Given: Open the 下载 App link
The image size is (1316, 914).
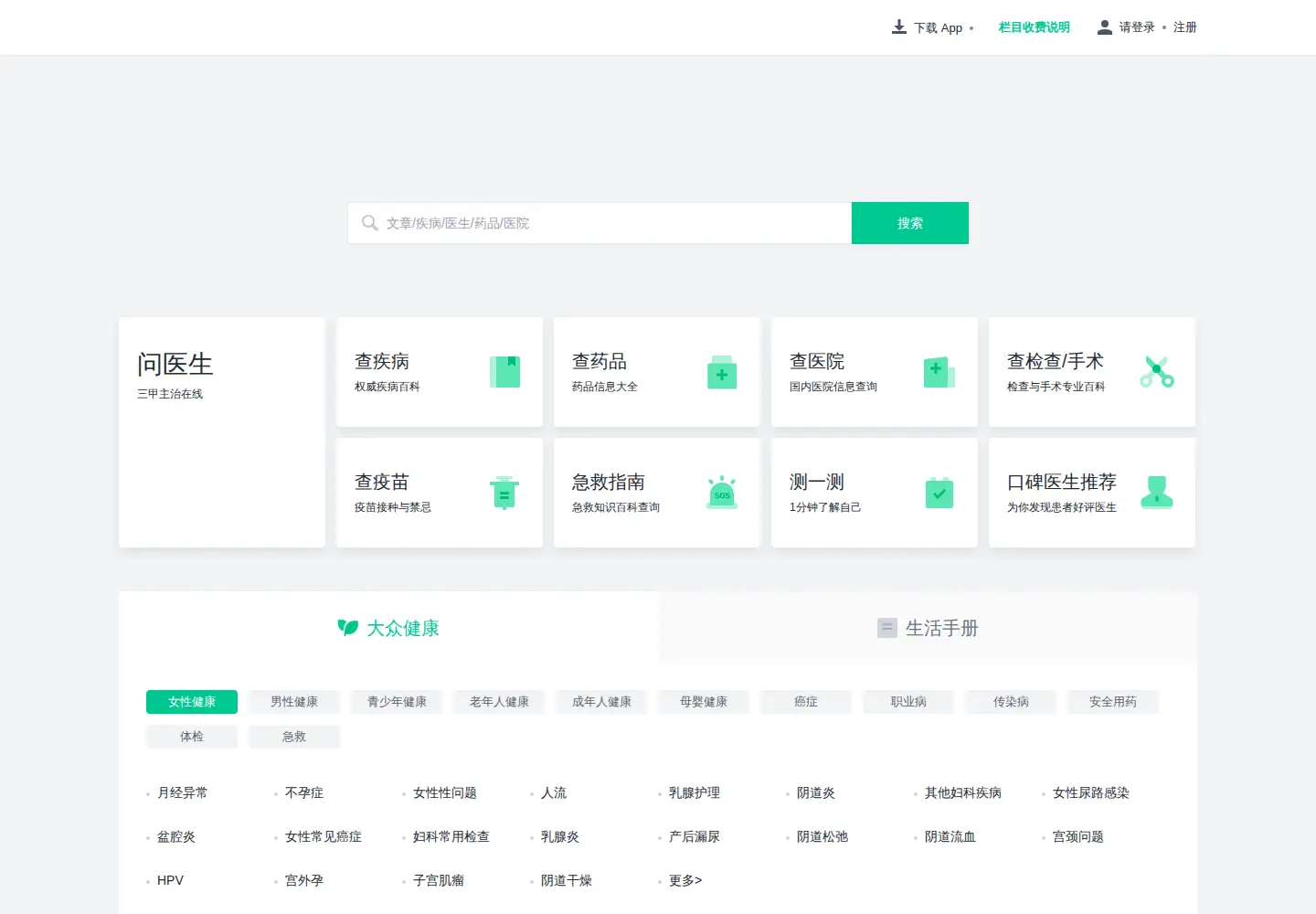Looking at the screenshot, I should point(938,27).
